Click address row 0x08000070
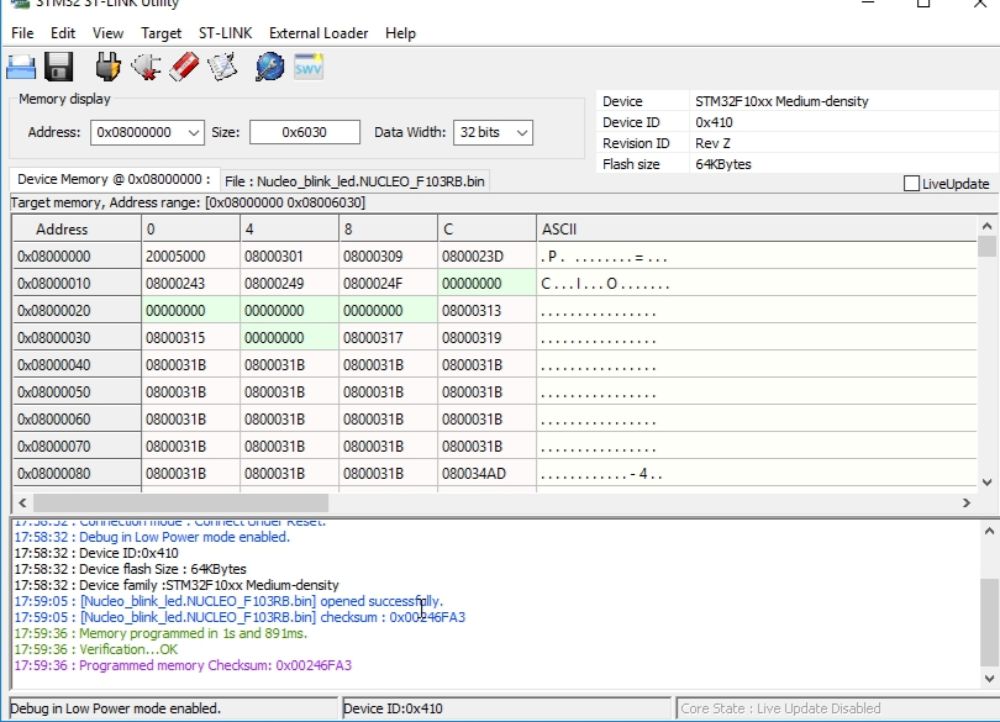1000x722 pixels. 77,446
